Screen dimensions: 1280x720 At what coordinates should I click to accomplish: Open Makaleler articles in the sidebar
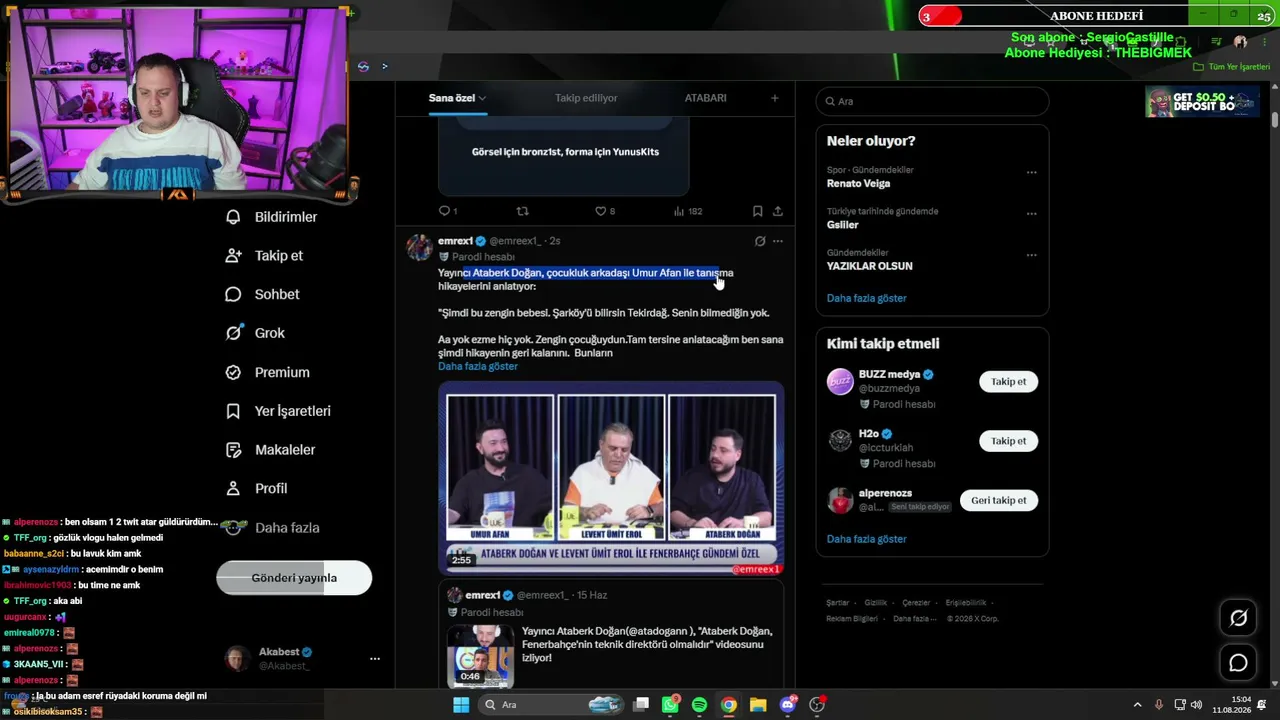point(270,450)
